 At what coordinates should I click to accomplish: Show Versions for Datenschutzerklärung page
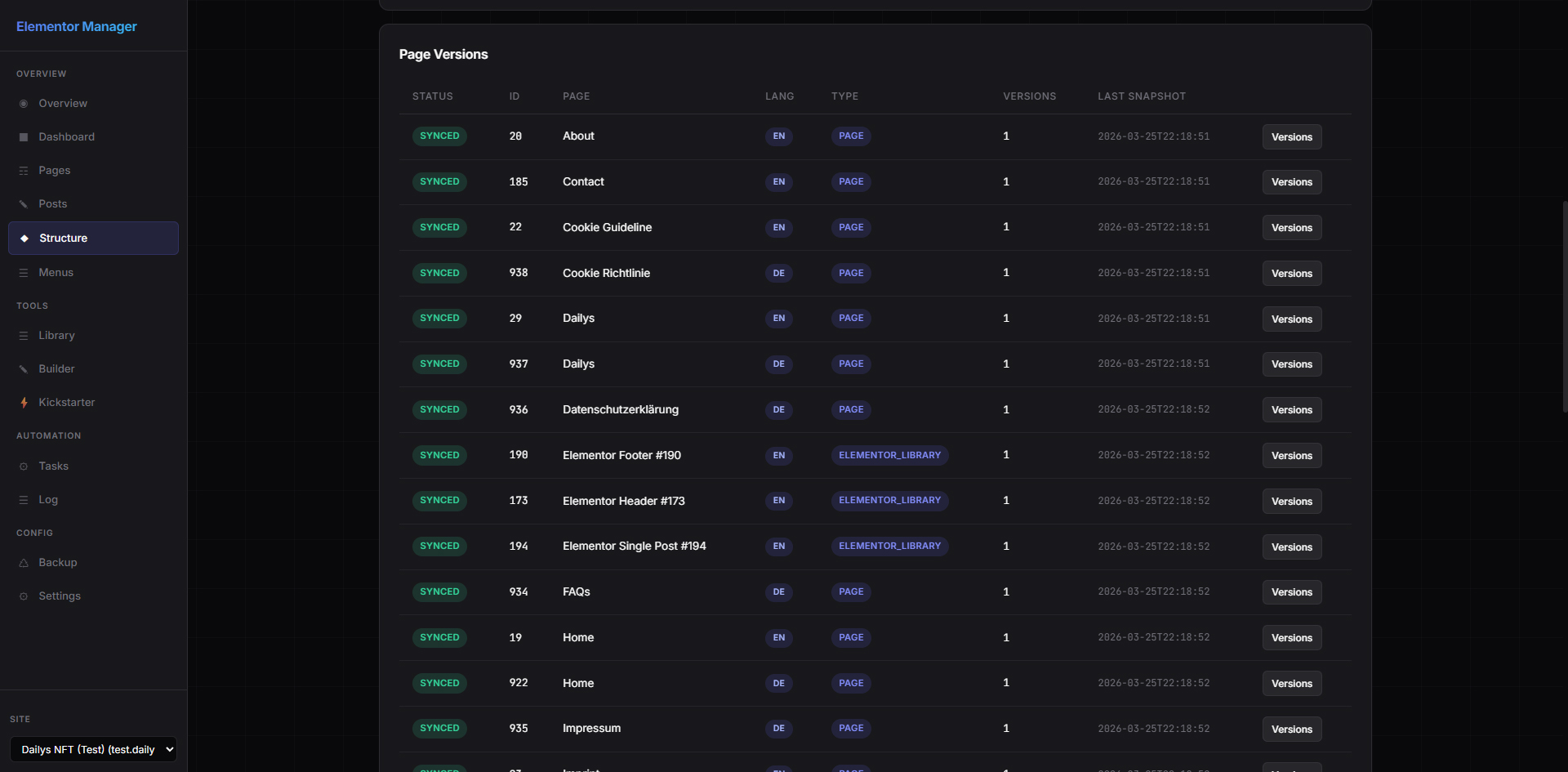(1291, 410)
